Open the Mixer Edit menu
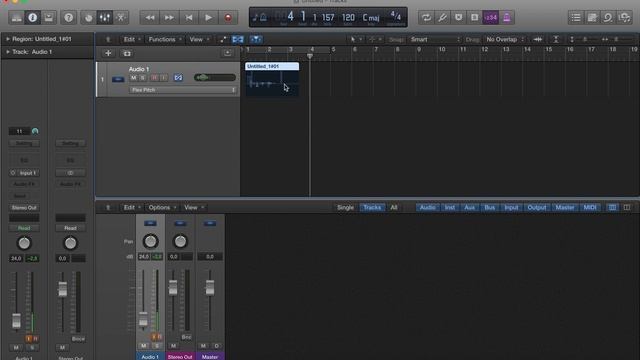The height and width of the screenshot is (360, 640). tap(132, 207)
